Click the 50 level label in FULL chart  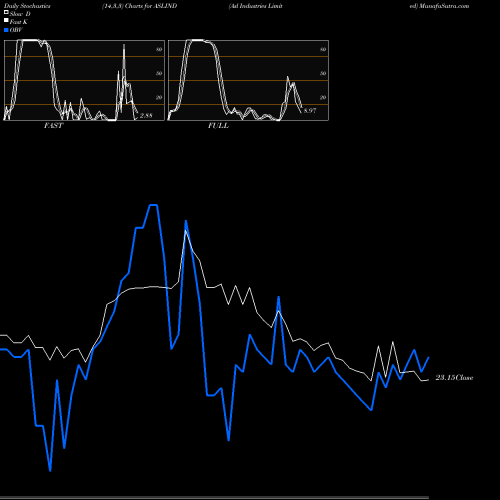[323, 73]
